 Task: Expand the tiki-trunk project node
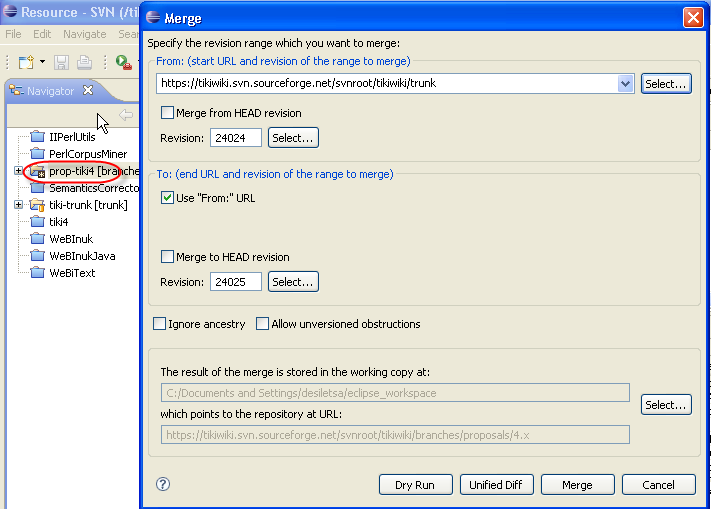[x=18, y=205]
